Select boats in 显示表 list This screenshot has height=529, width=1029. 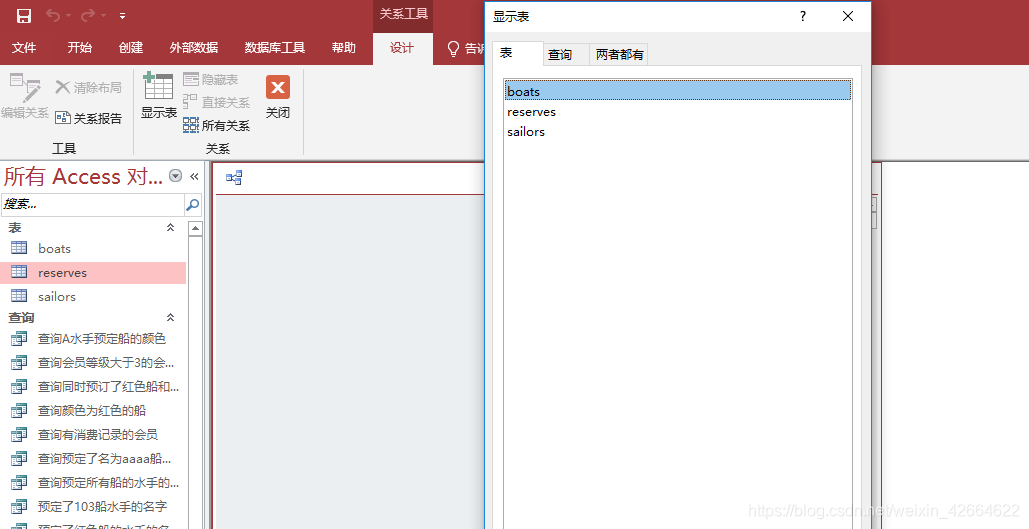[x=678, y=91]
